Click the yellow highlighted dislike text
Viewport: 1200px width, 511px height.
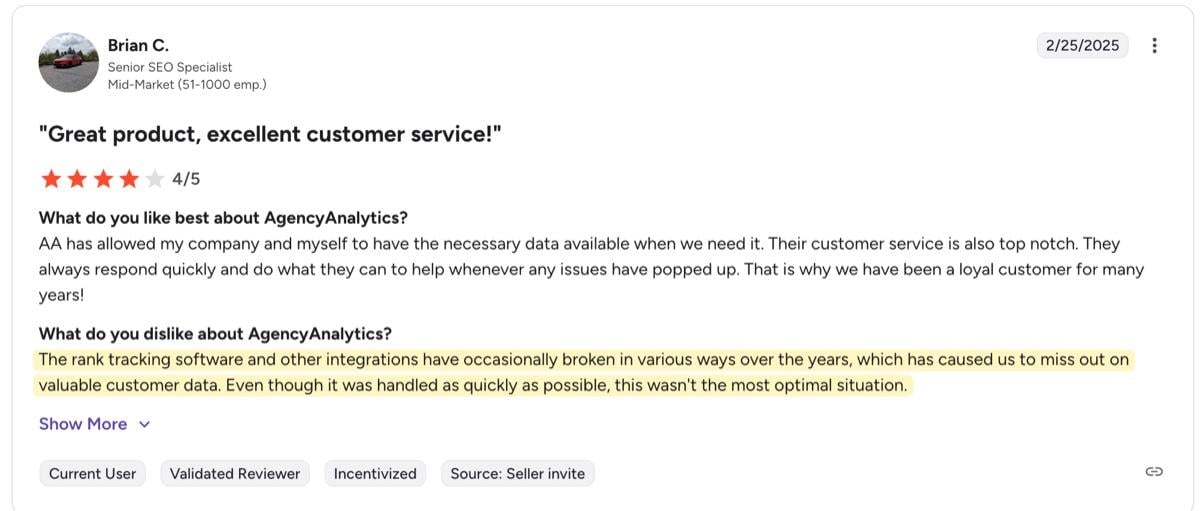tap(585, 372)
